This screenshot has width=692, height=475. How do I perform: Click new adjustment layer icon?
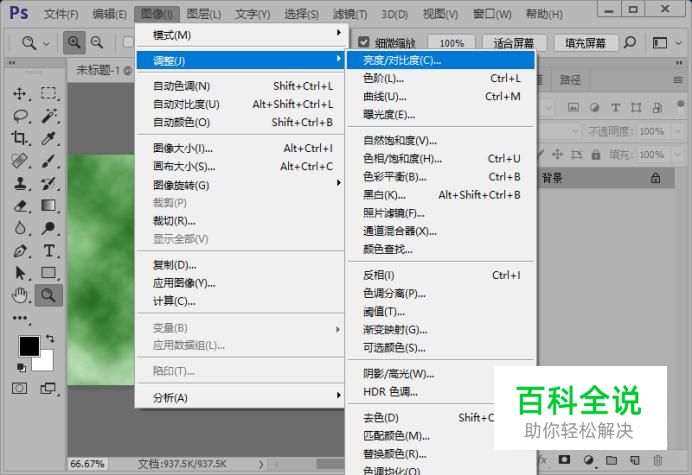click(x=588, y=460)
